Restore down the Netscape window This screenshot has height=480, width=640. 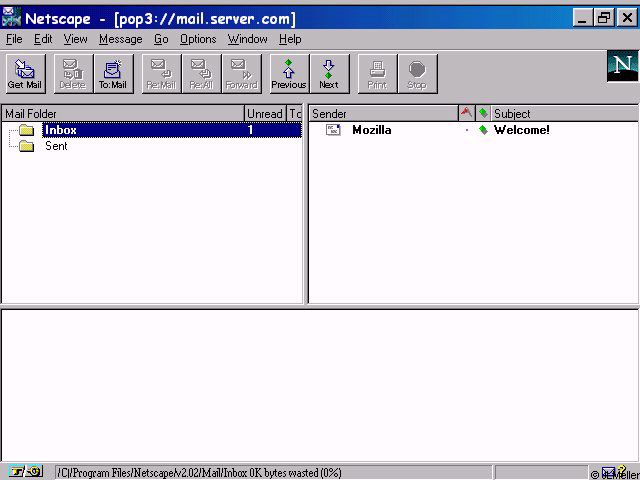click(604, 18)
